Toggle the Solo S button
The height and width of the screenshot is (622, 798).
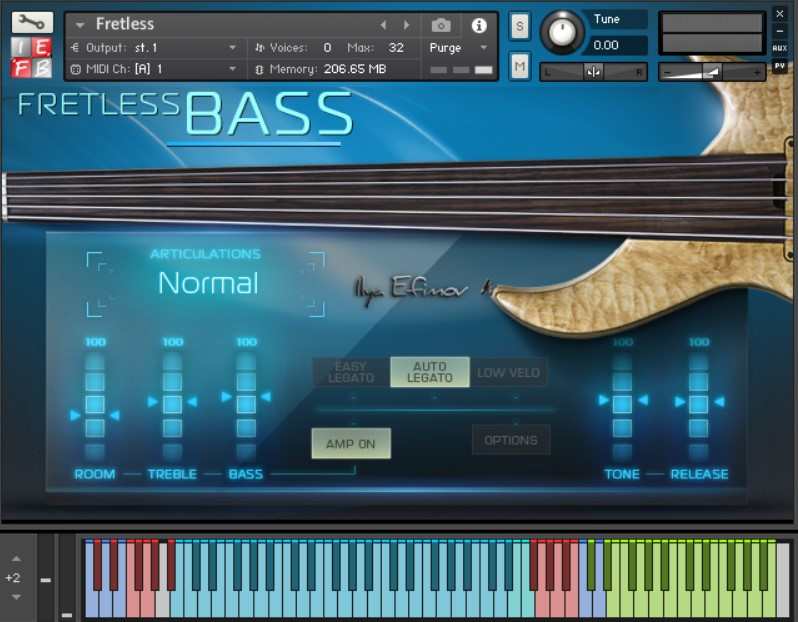[x=519, y=25]
